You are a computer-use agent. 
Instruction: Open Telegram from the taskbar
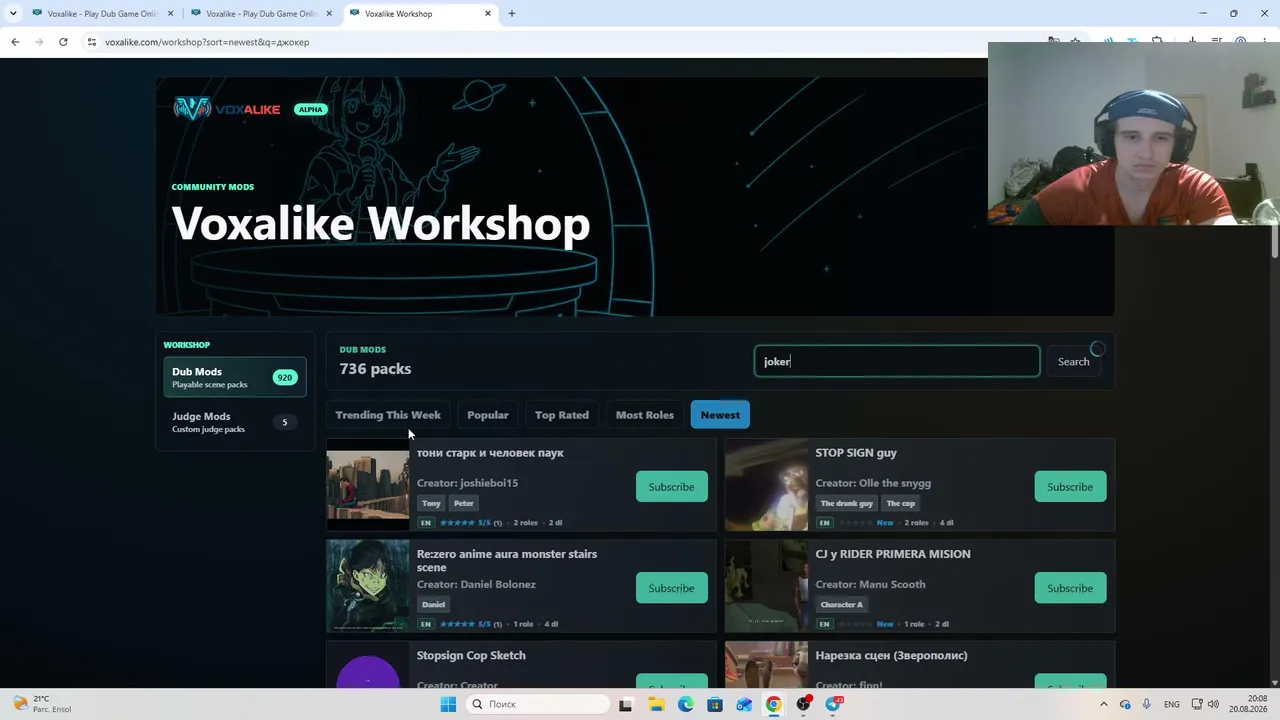pyautogui.click(x=833, y=704)
